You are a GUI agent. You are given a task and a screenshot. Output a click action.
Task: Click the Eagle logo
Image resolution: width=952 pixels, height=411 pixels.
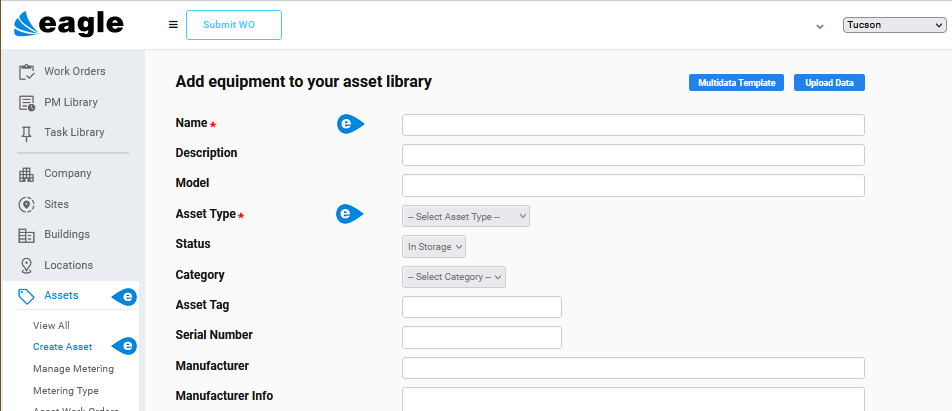[69, 25]
